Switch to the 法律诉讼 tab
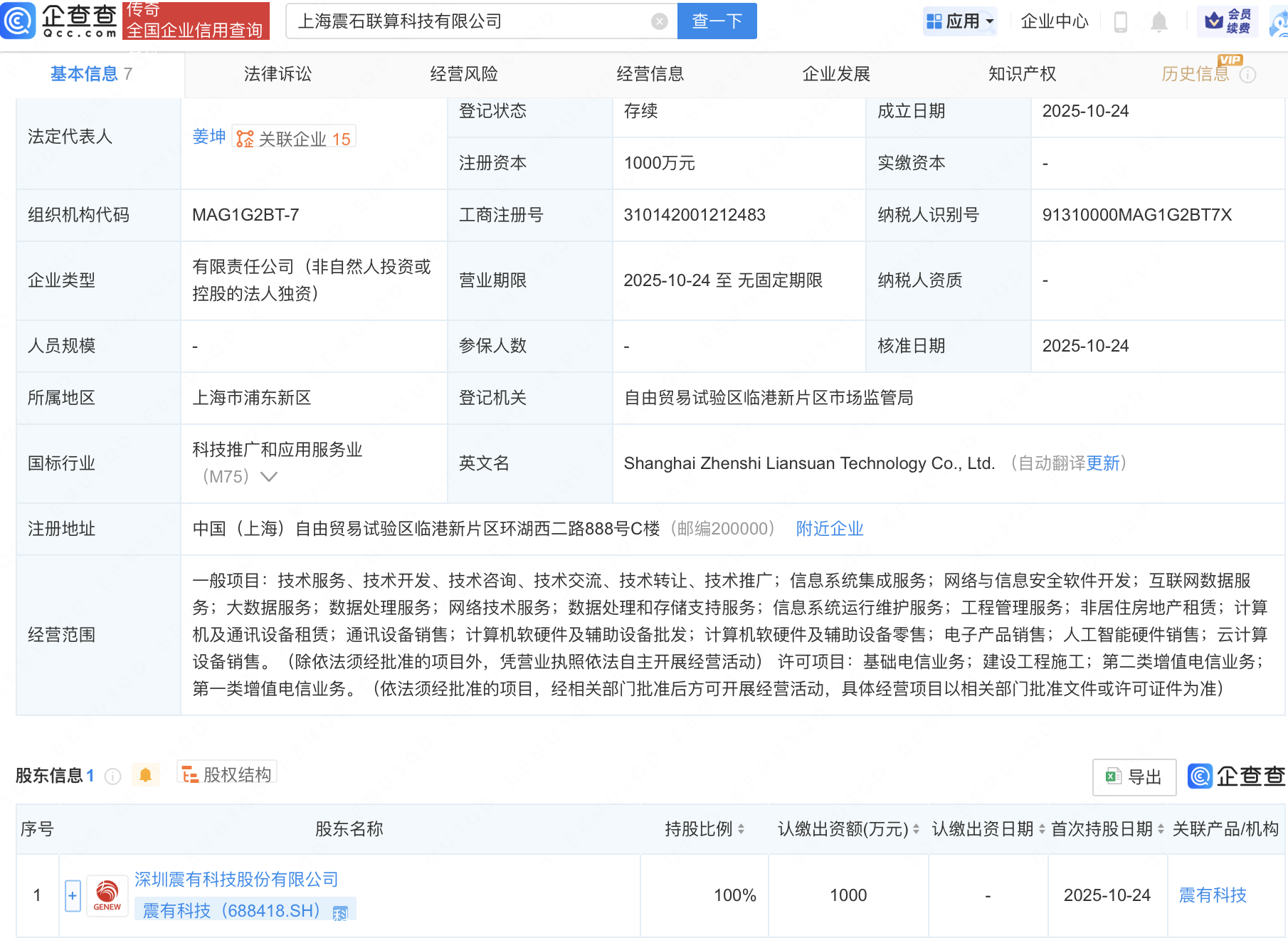The image size is (1288, 938). (x=278, y=74)
